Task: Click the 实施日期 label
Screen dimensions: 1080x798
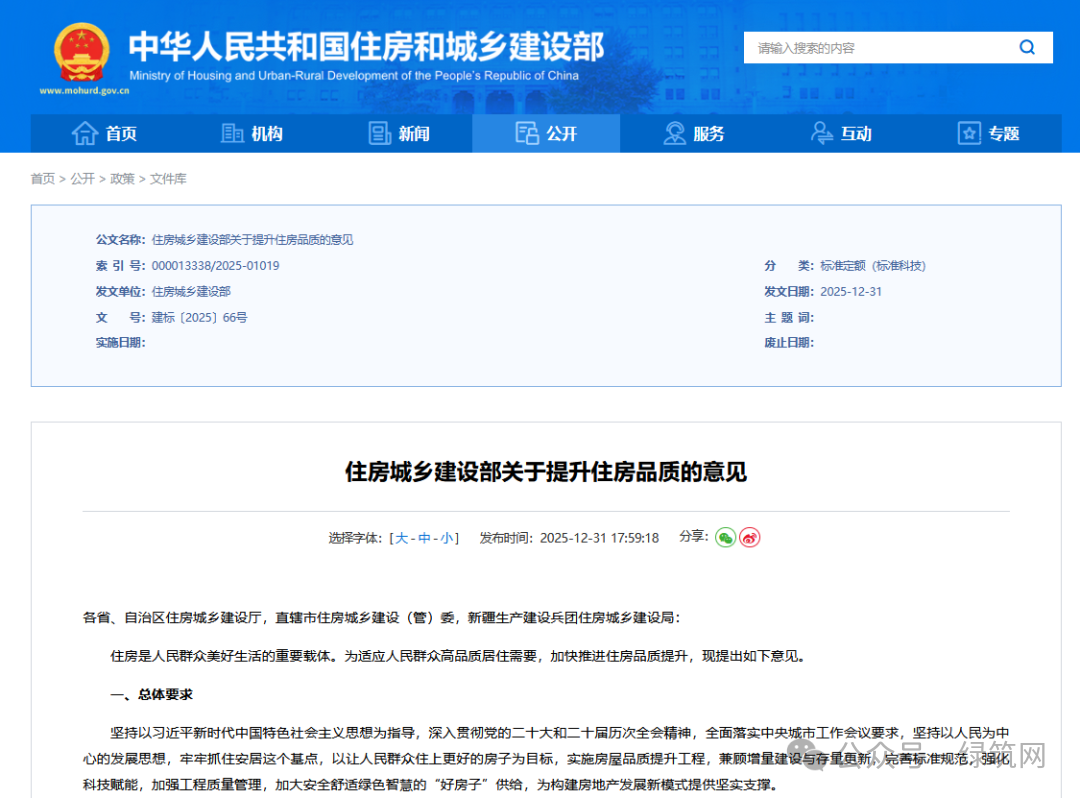Action: pos(121,343)
